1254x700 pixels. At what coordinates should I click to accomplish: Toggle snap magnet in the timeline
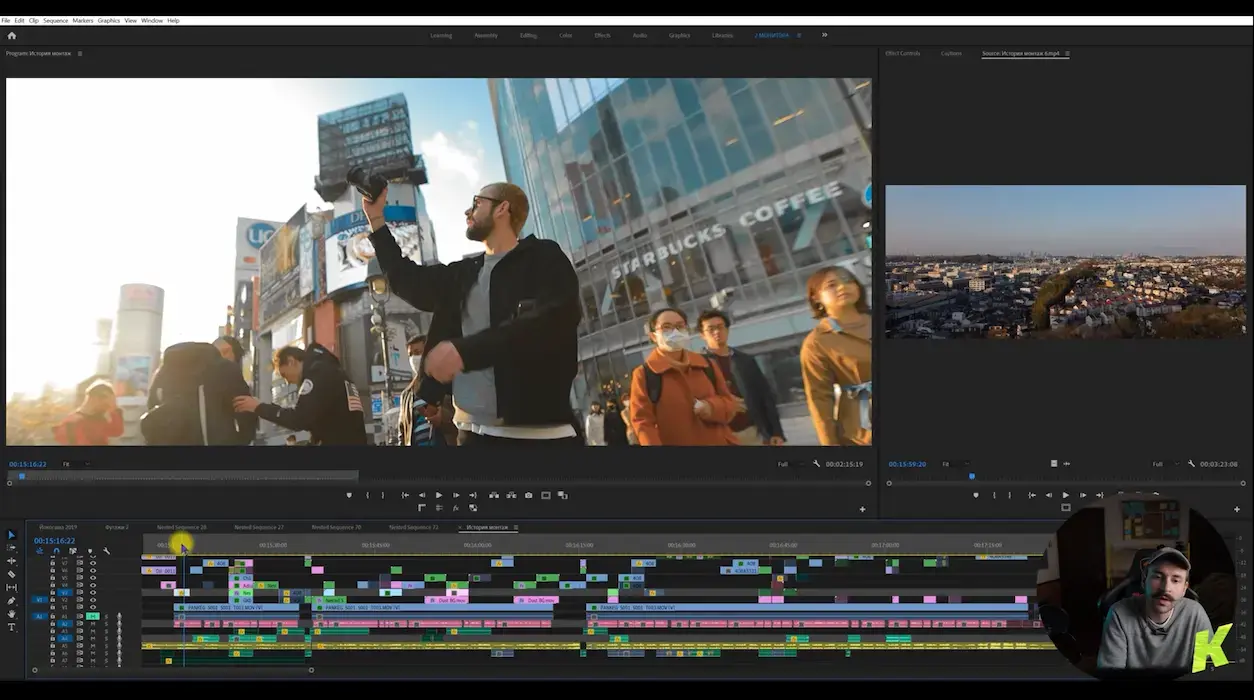coord(56,551)
